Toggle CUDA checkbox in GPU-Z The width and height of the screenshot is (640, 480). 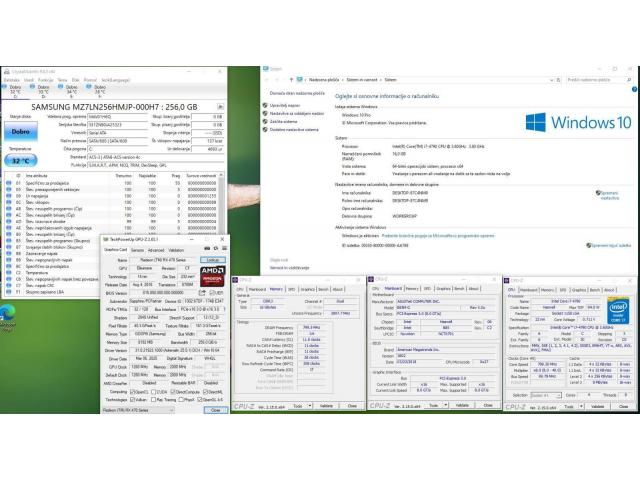point(153,392)
